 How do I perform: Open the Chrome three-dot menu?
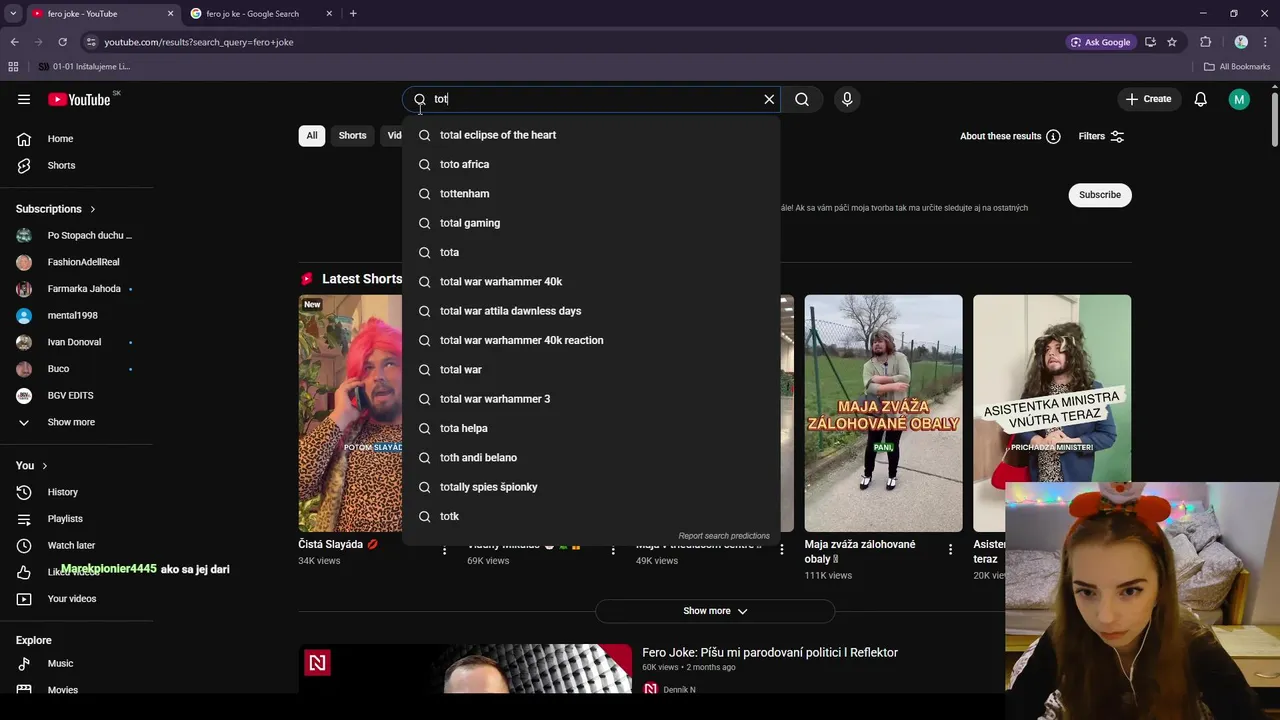tap(1265, 42)
